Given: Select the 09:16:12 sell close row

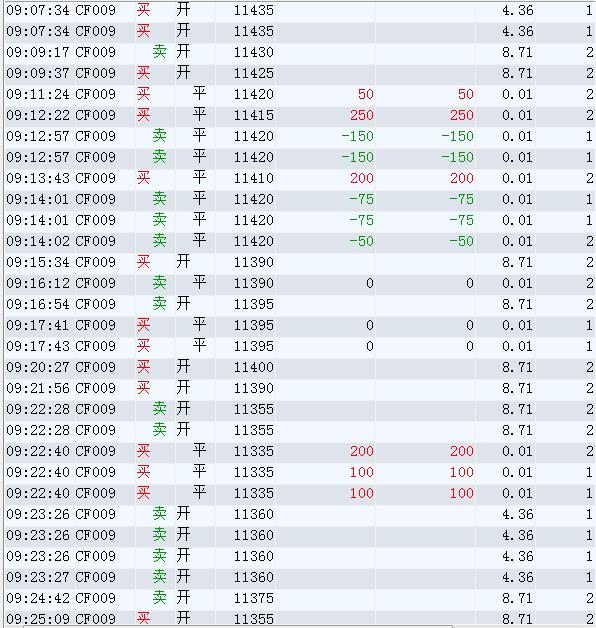Looking at the screenshot, I should (x=300, y=284).
